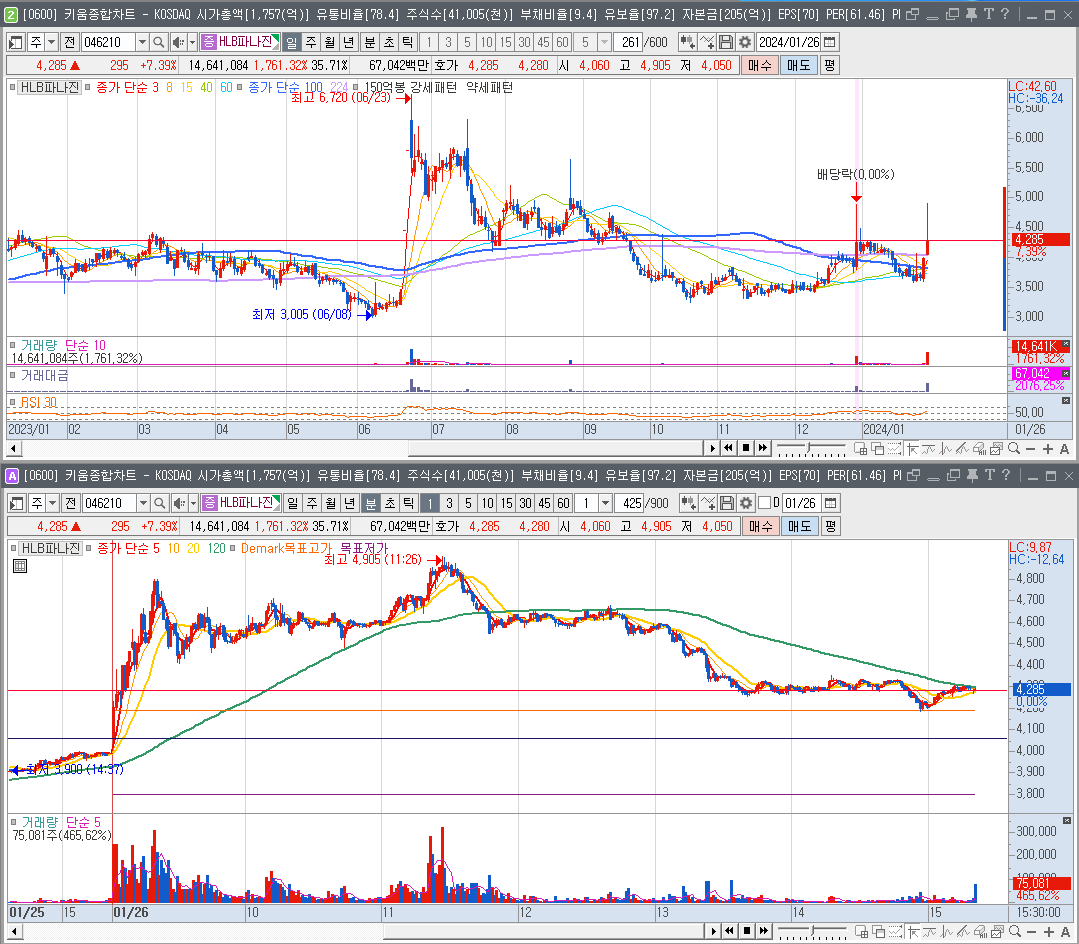1079x944 pixels.
Task: Click the stock code field 046210 in top chart
Action: tap(108, 43)
